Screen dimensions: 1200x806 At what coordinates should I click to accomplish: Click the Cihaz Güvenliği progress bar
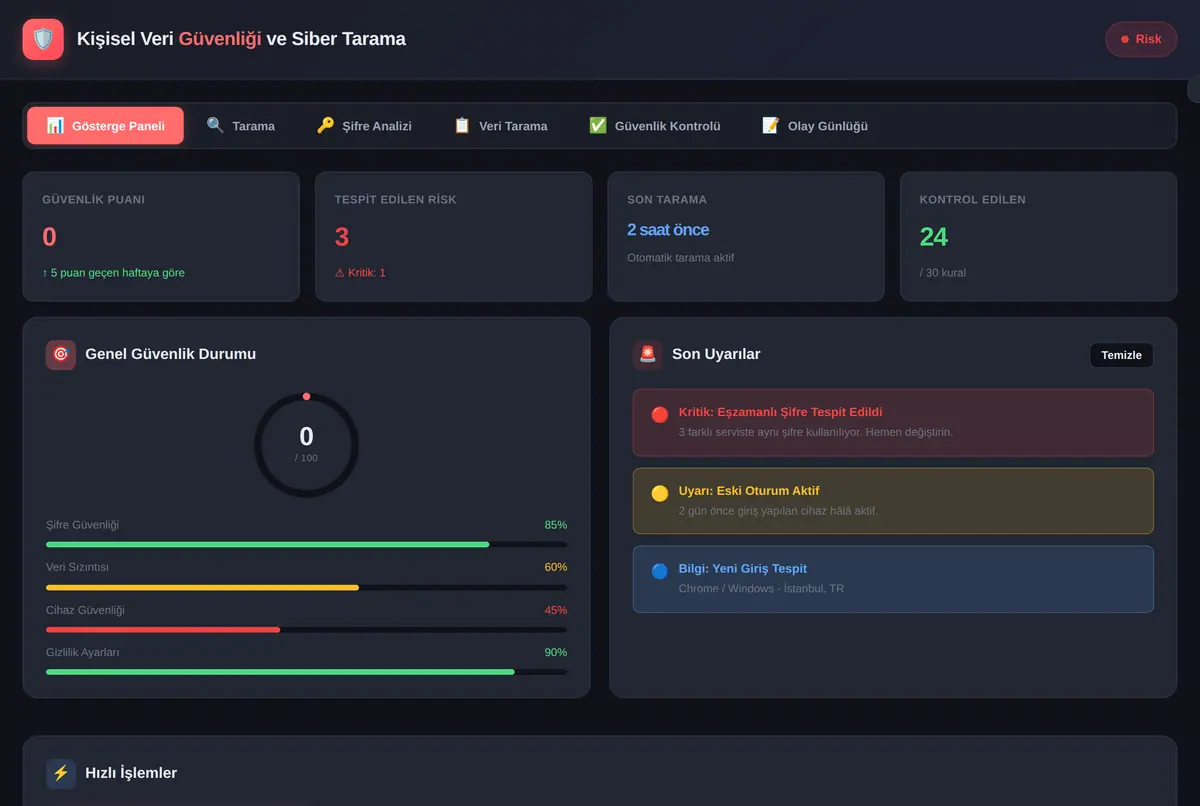pyautogui.click(x=307, y=629)
